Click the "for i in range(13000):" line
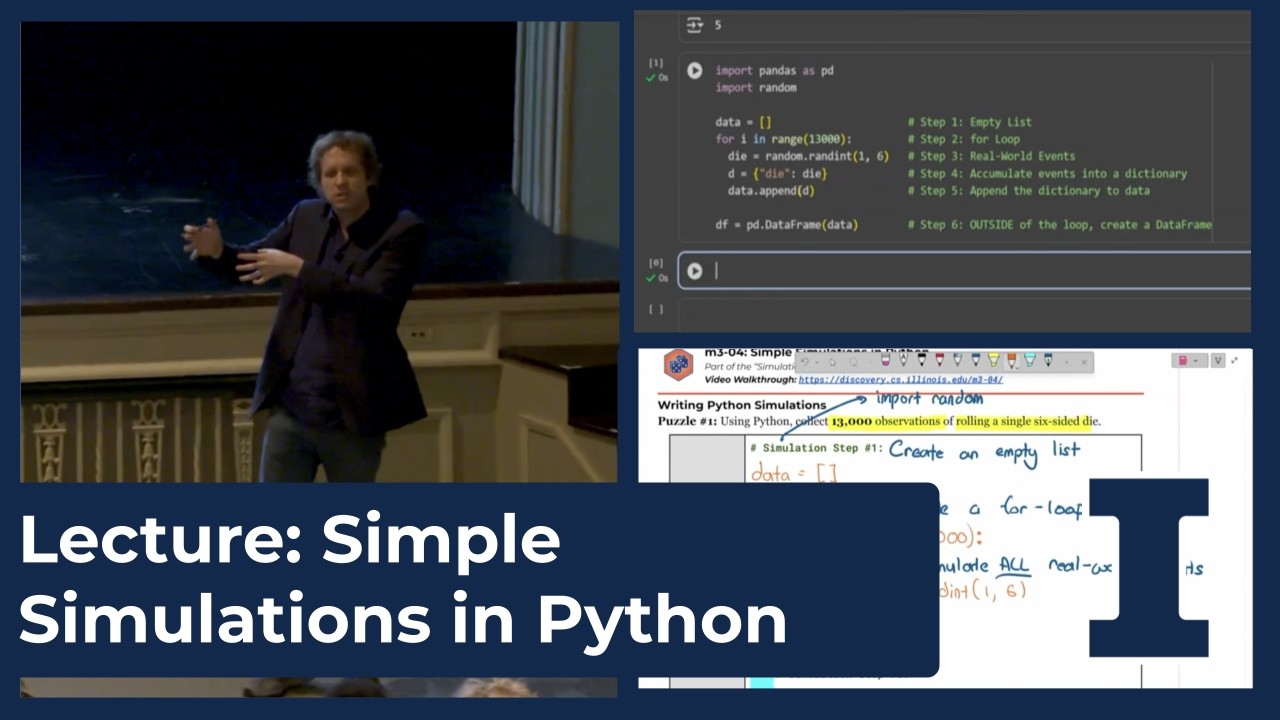Image resolution: width=1280 pixels, height=720 pixels. tap(784, 139)
